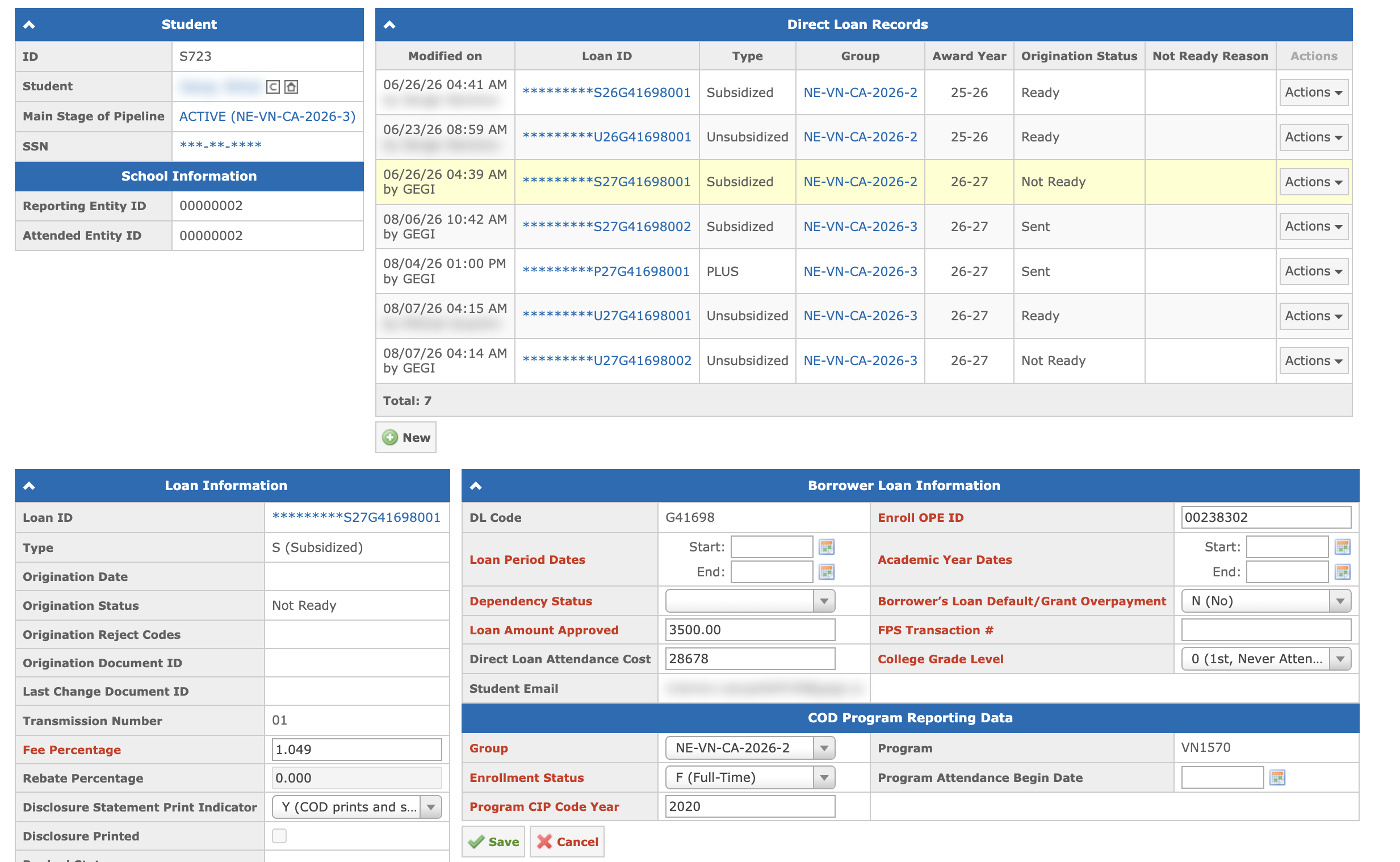
Task: Open the College Grade Level dropdown
Action: tap(1265, 659)
